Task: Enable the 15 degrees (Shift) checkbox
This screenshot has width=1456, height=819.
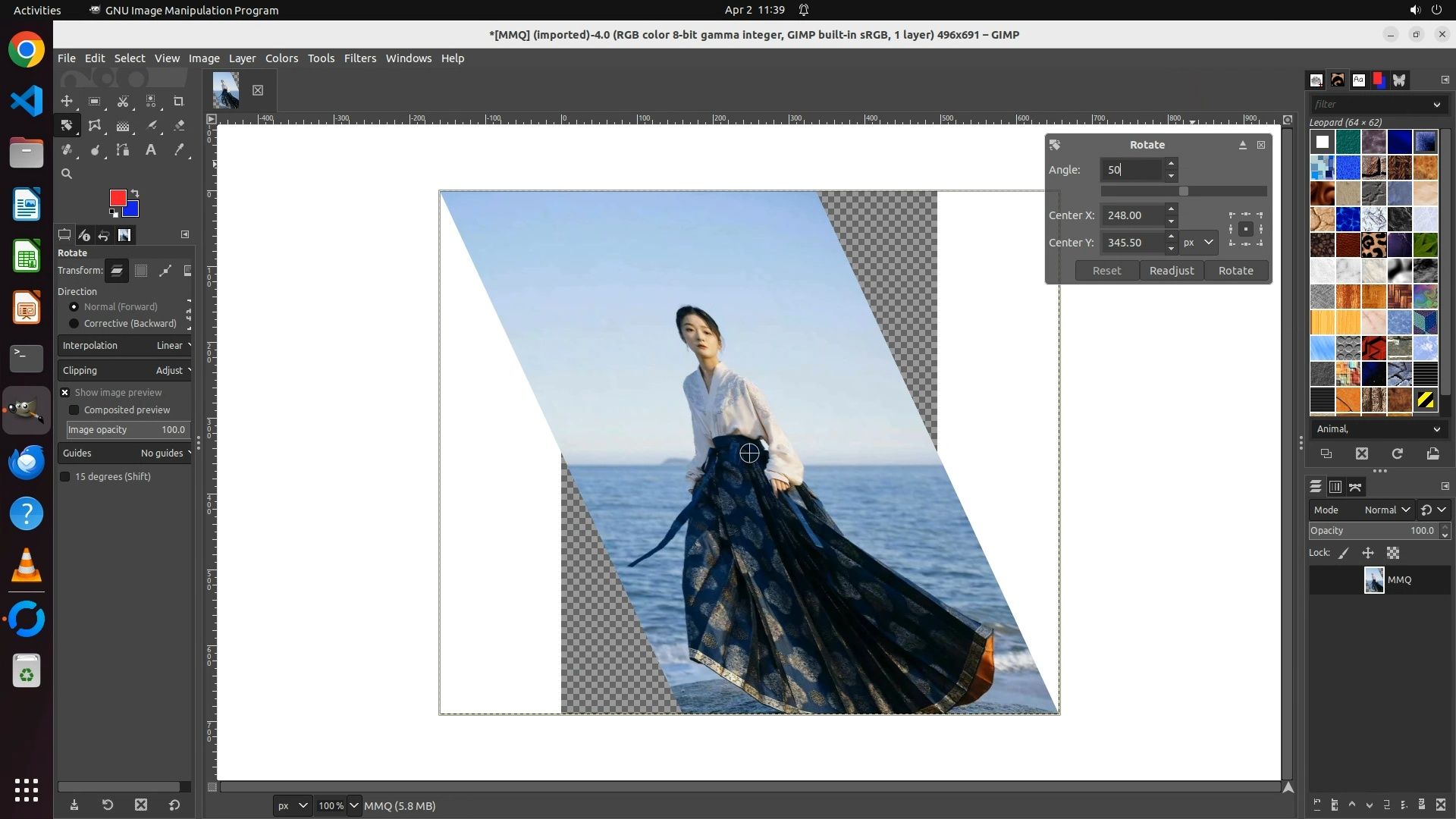Action: tap(65, 477)
